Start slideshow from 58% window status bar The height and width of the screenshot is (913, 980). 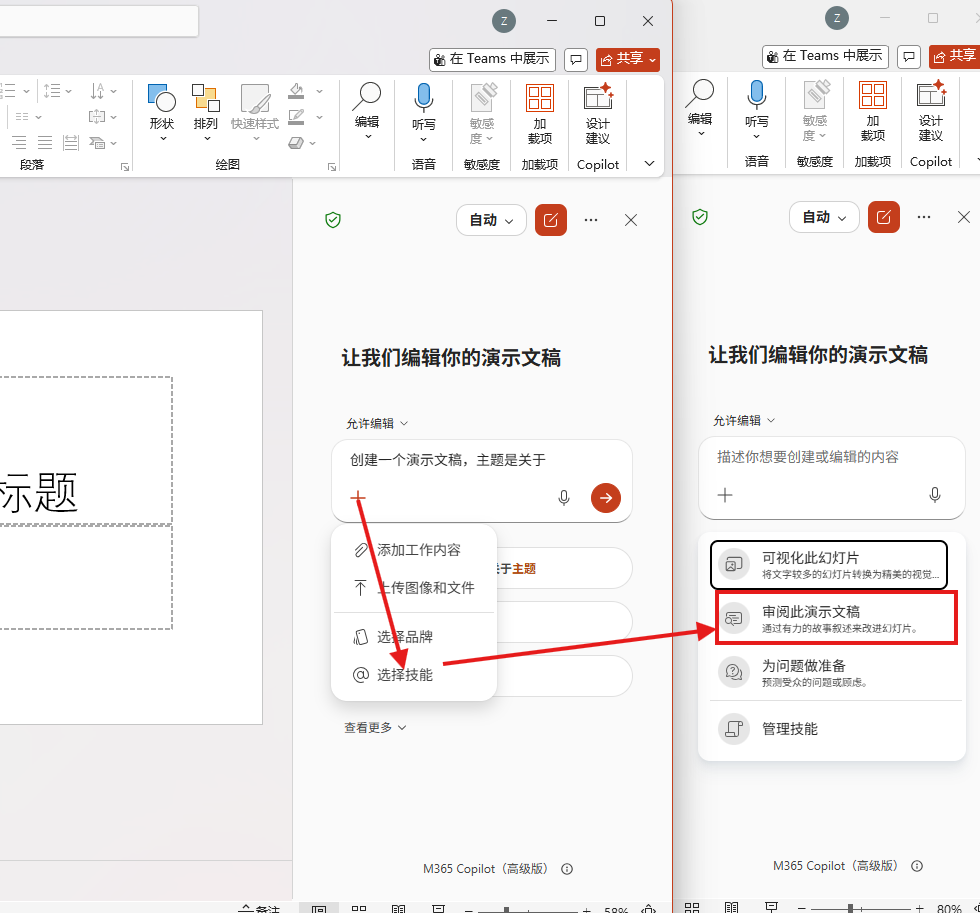439,909
